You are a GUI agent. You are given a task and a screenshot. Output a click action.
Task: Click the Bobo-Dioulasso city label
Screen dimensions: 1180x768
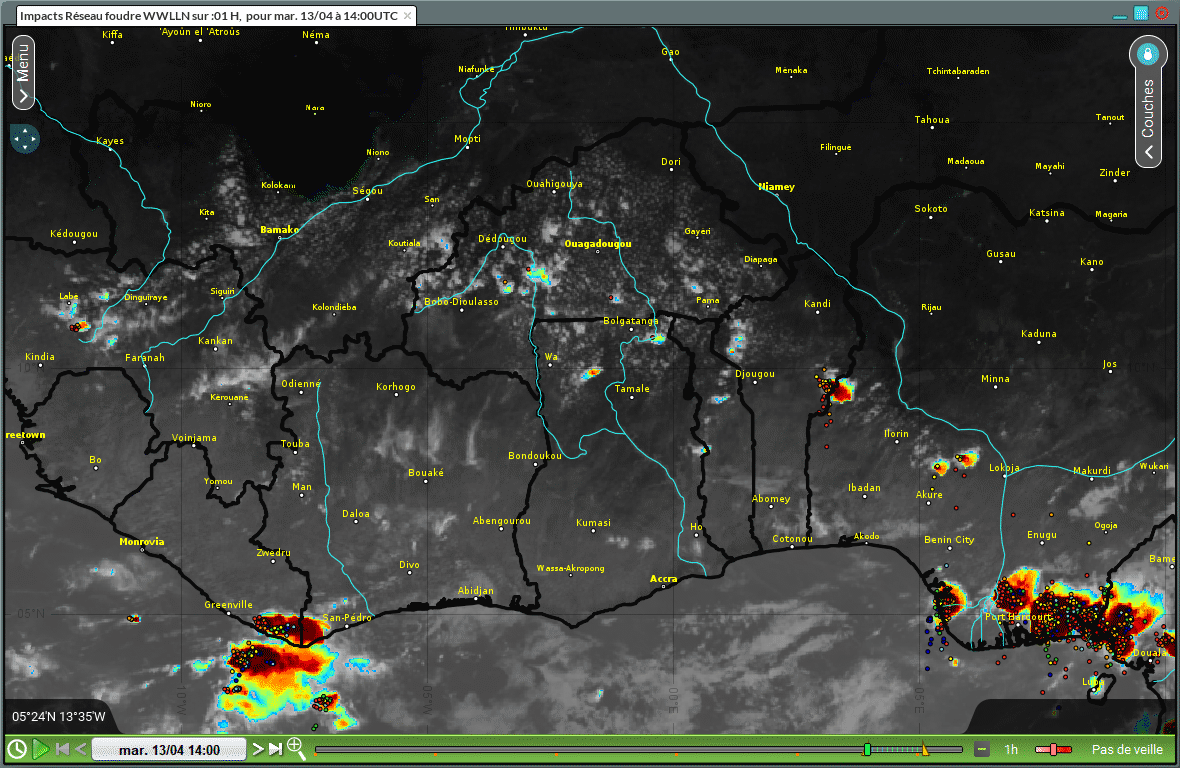pos(461,302)
